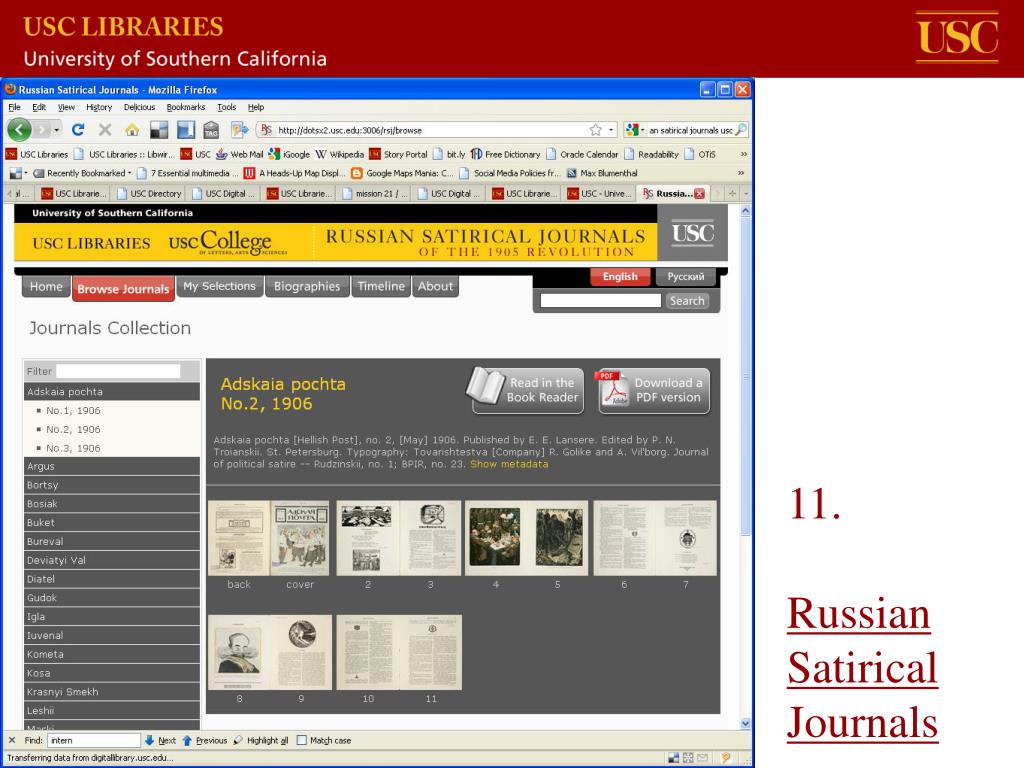
Task: Click the Download a PDF version icon button
Action: tap(654, 391)
